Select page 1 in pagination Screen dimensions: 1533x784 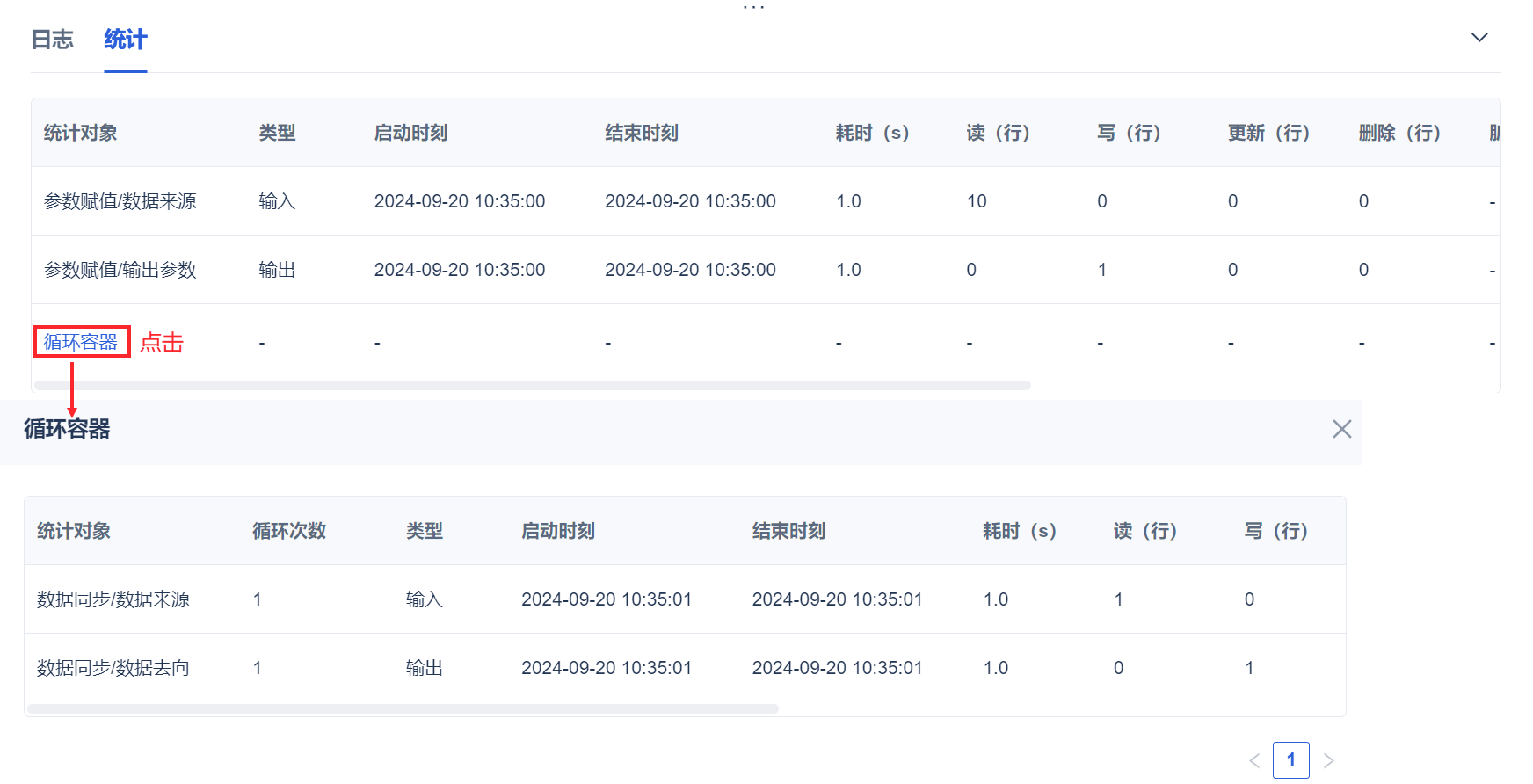tap(1290, 760)
